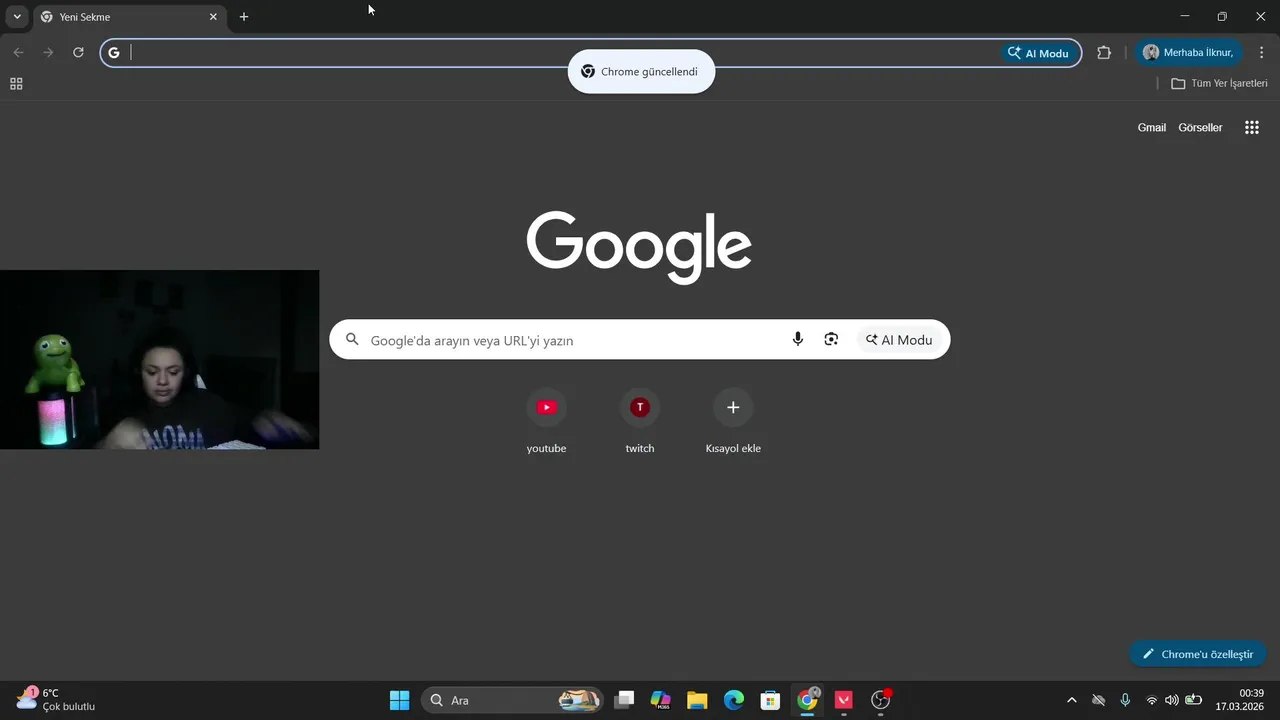Close the Yeni Sekme tab
This screenshot has width=1280, height=720.
coord(213,17)
